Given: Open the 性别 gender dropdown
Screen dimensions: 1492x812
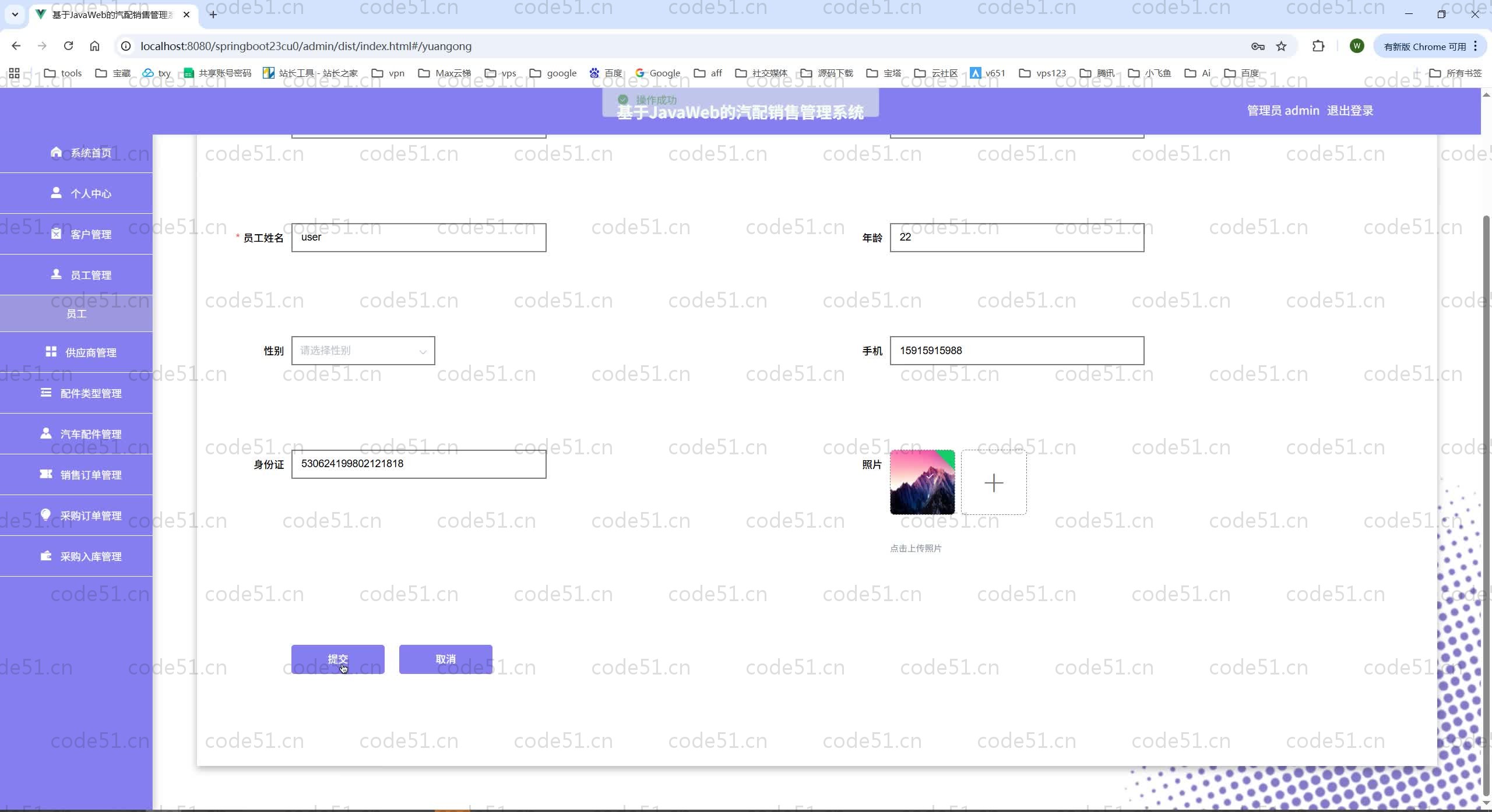Looking at the screenshot, I should pos(363,351).
